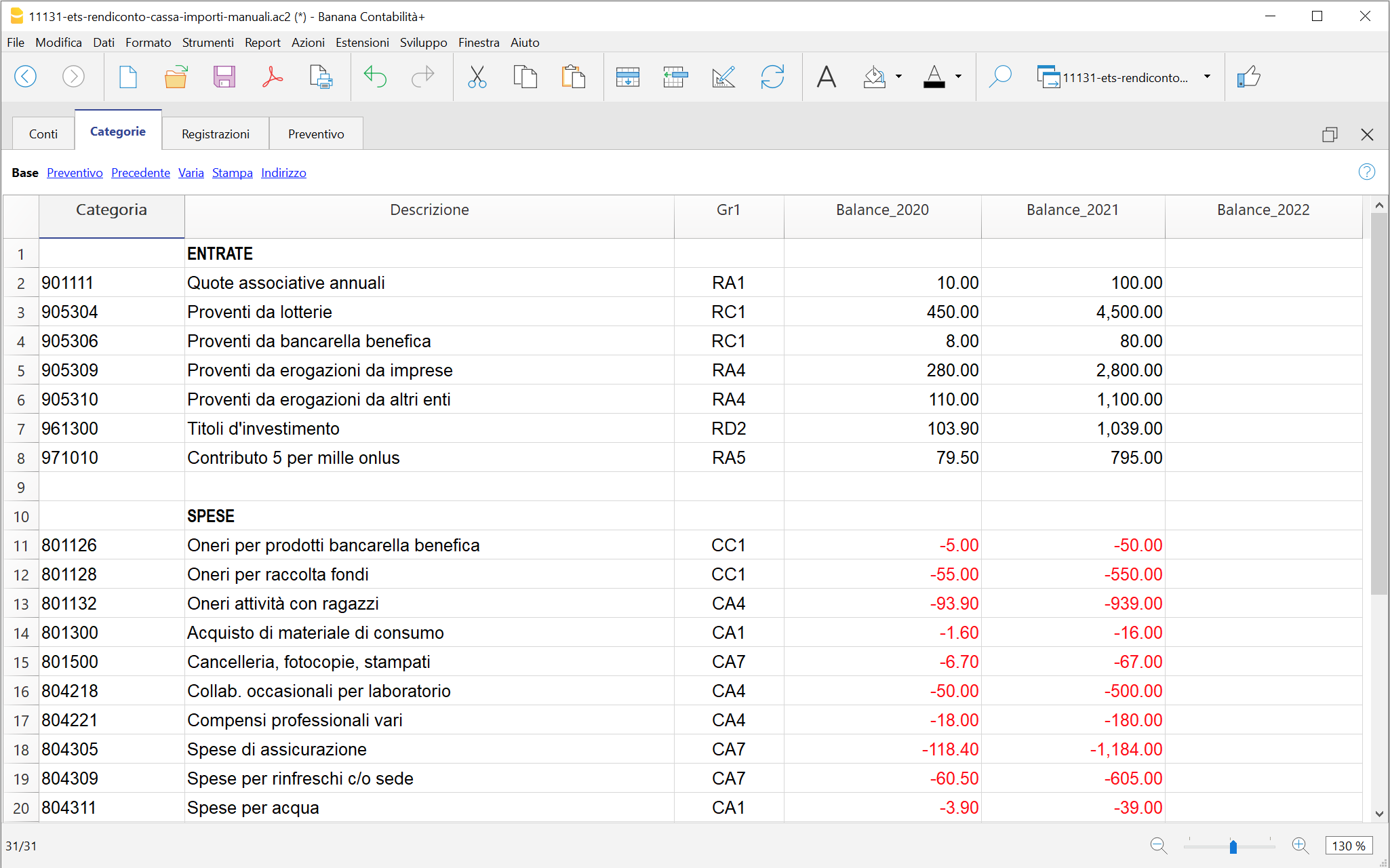Screen dimensions: 1390x868
Task: Click the Print preview icon
Action: pyautogui.click(x=320, y=77)
